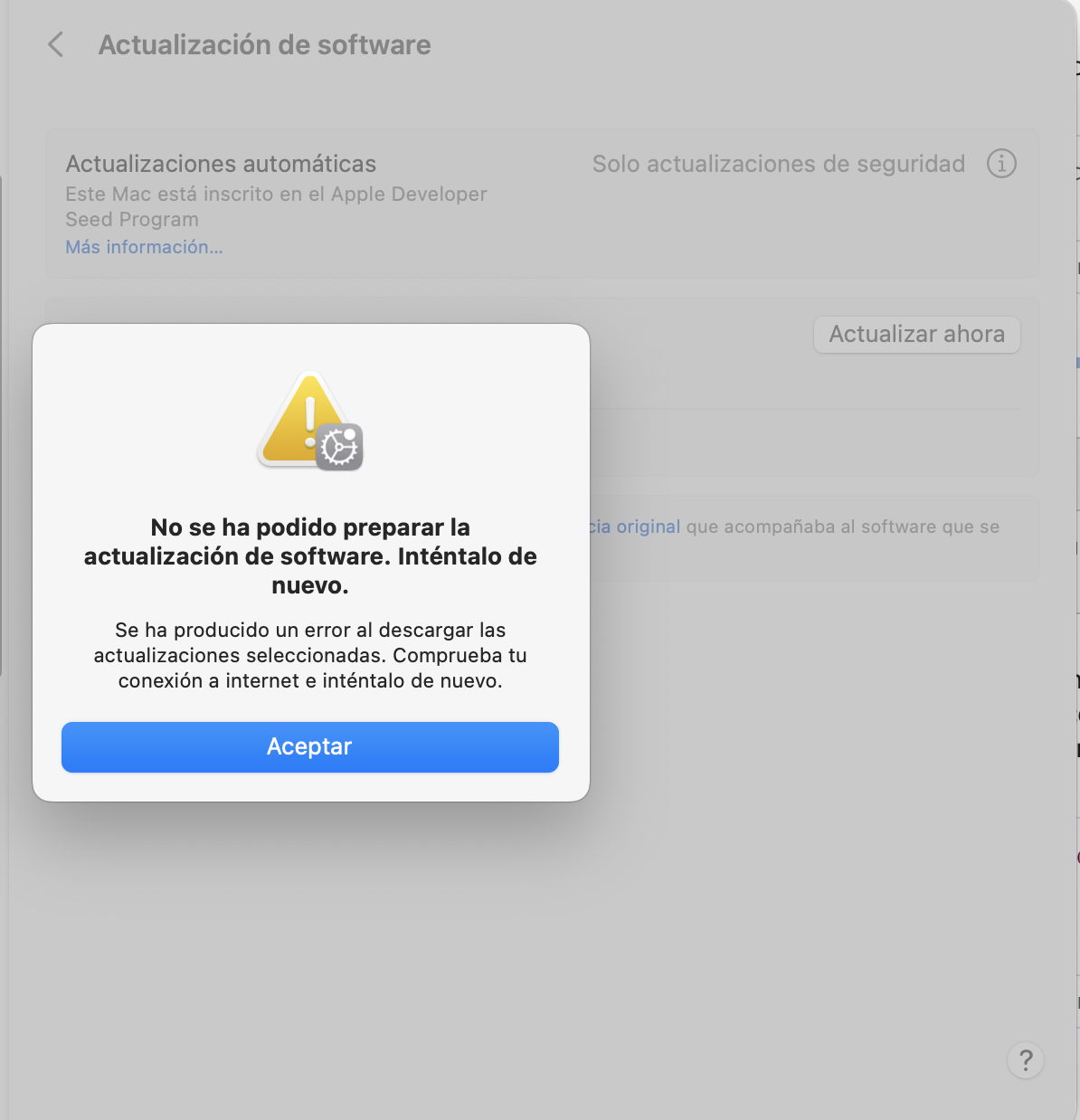Viewport: 1080px width, 1120px height.
Task: Click 'que acompañaba al software que se' text
Action: (843, 527)
